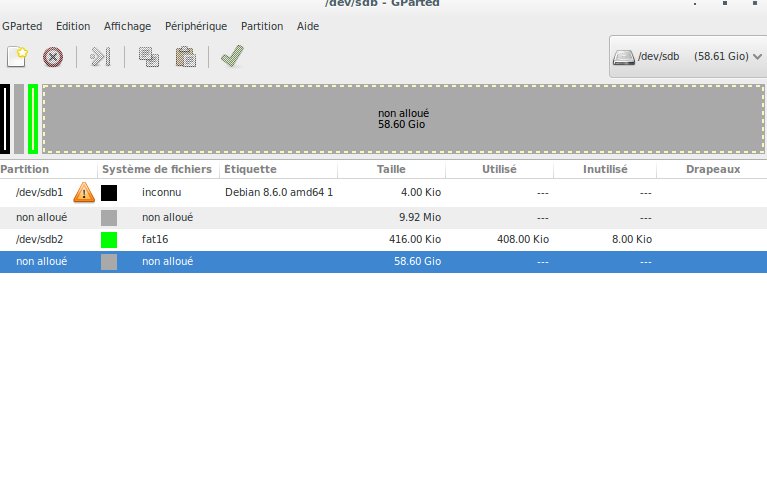Image resolution: width=767 pixels, height=500 pixels.
Task: Click the Etiquette column header
Action: coord(278,169)
